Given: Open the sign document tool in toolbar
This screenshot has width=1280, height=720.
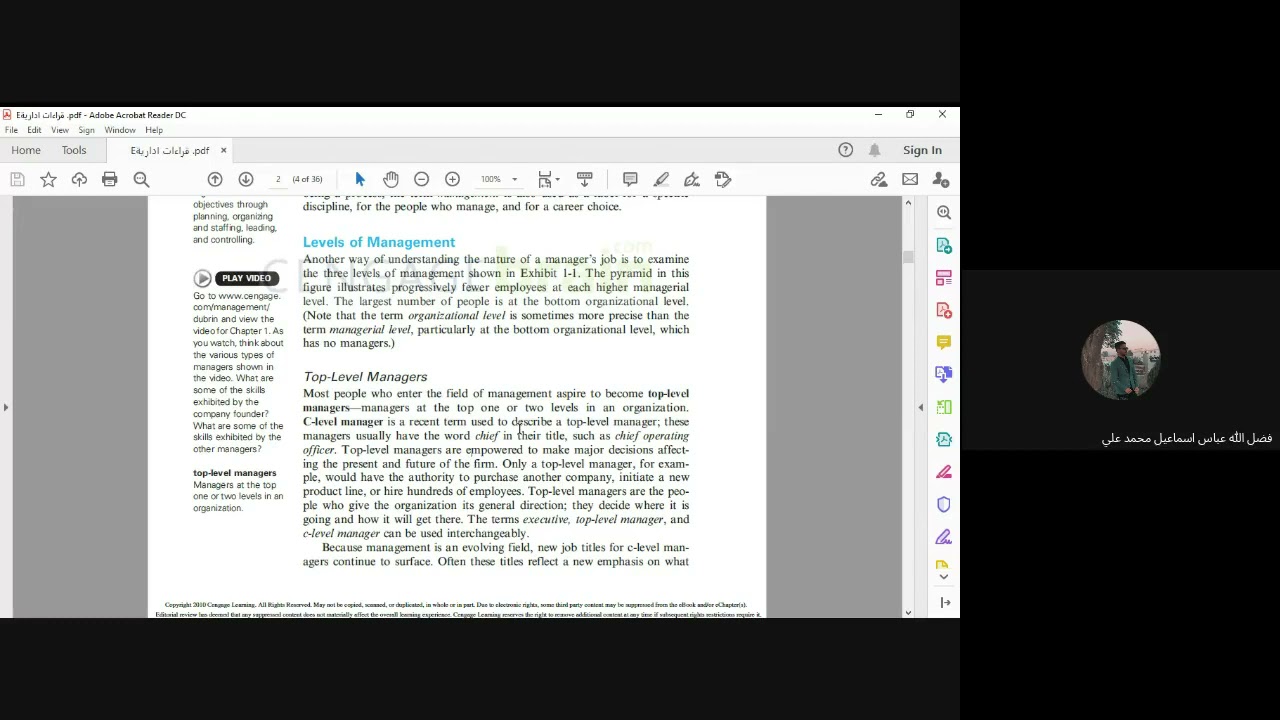Looking at the screenshot, I should [x=692, y=179].
